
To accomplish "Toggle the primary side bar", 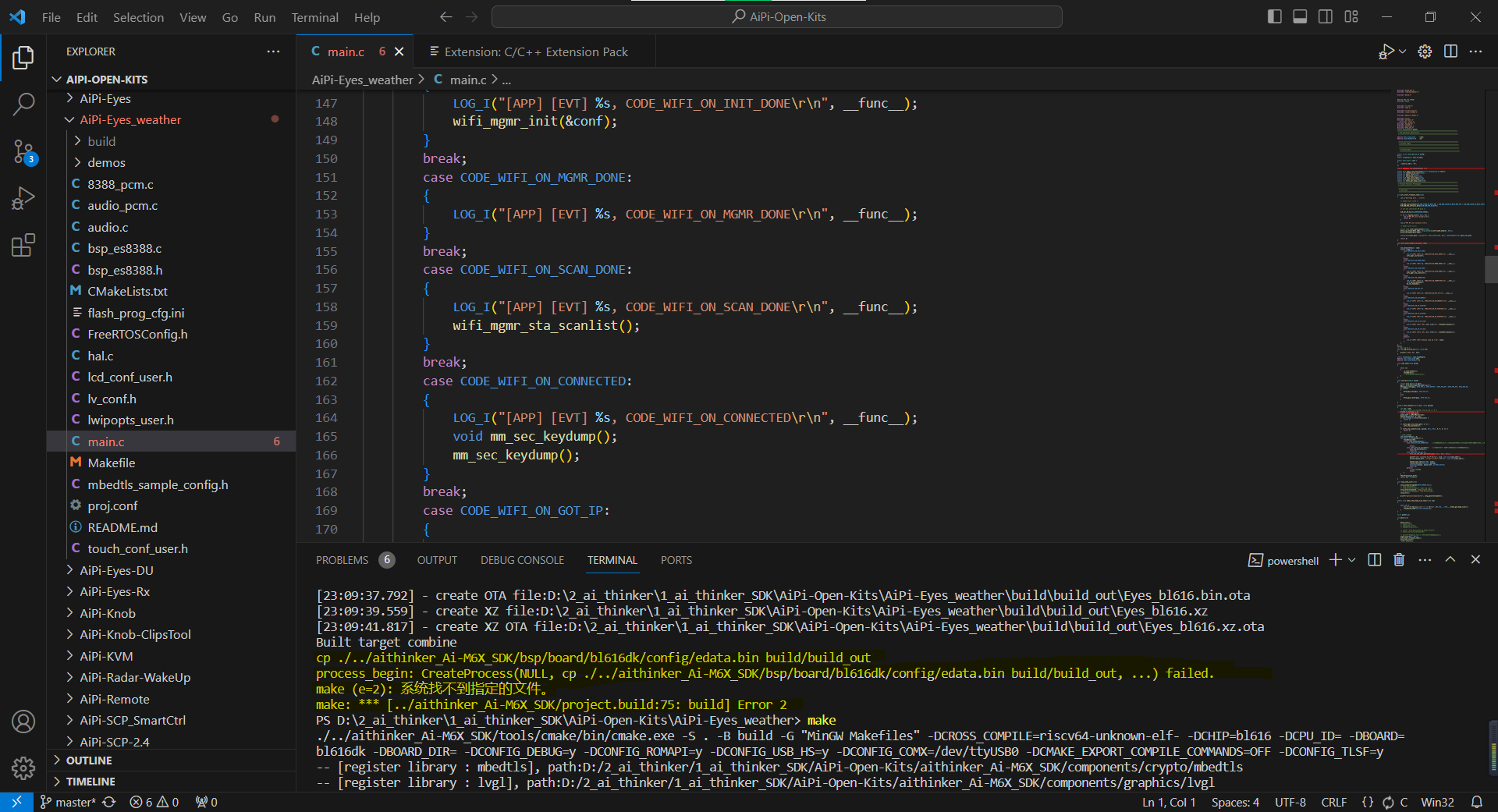I will tap(1275, 16).
